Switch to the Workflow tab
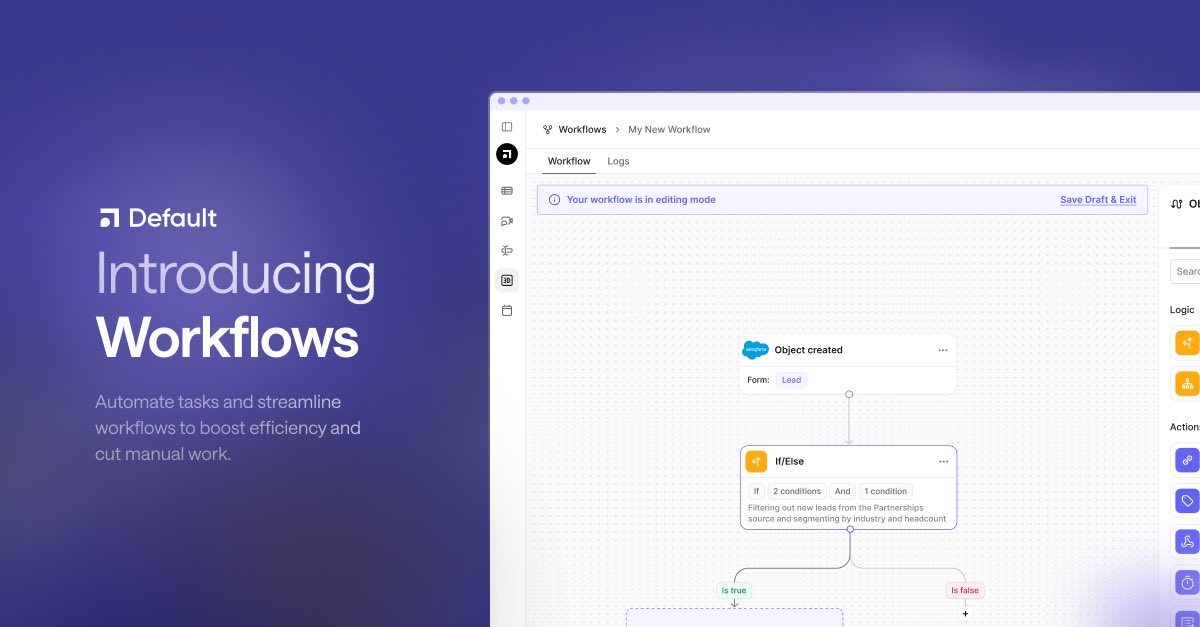Screen dimensions: 1200x627 tap(568, 161)
